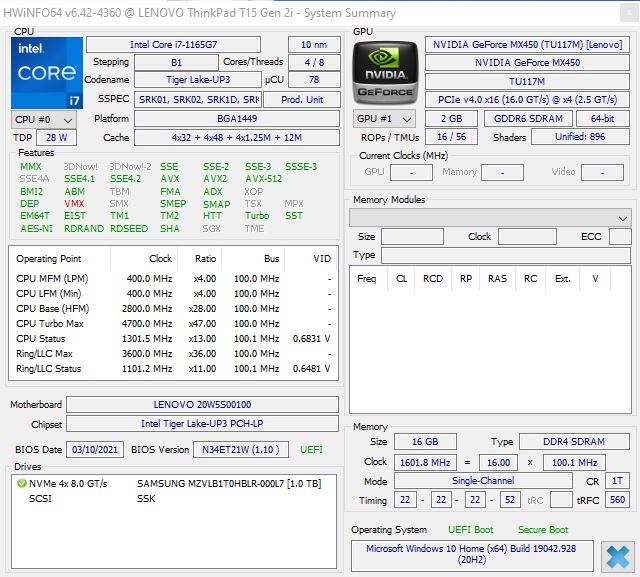
Task: Click the 64-bit bus width field
Action: (603, 119)
